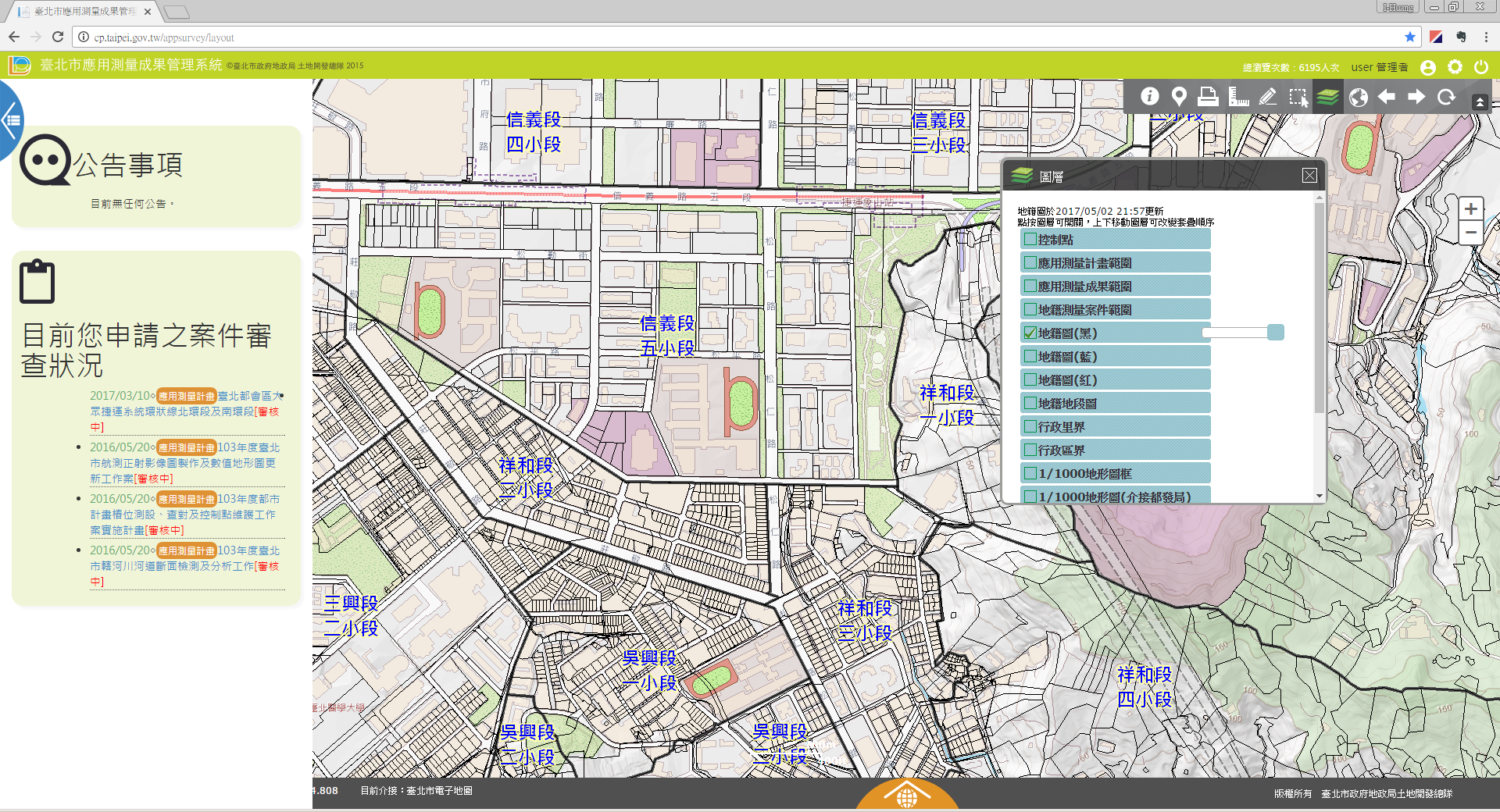Click the info tool icon in map toolbar
1500x812 pixels.
pos(1149,96)
